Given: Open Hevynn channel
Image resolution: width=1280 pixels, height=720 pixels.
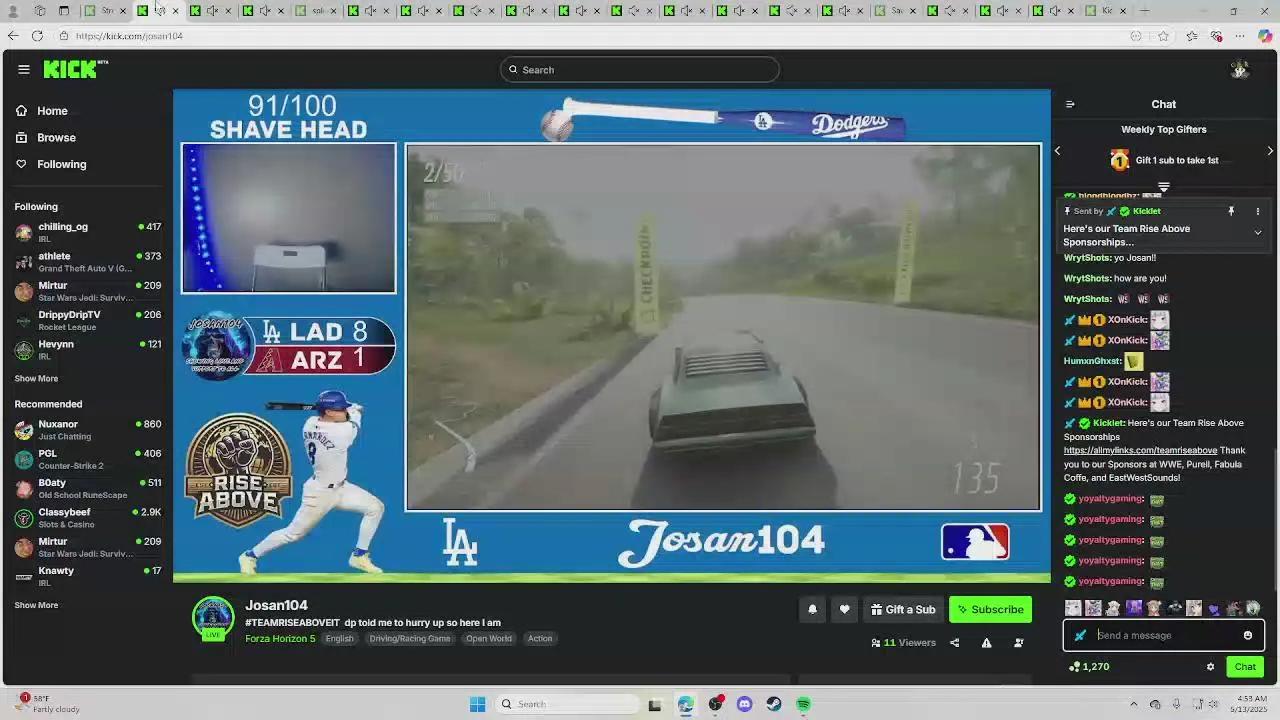Looking at the screenshot, I should pyautogui.click(x=88, y=349).
